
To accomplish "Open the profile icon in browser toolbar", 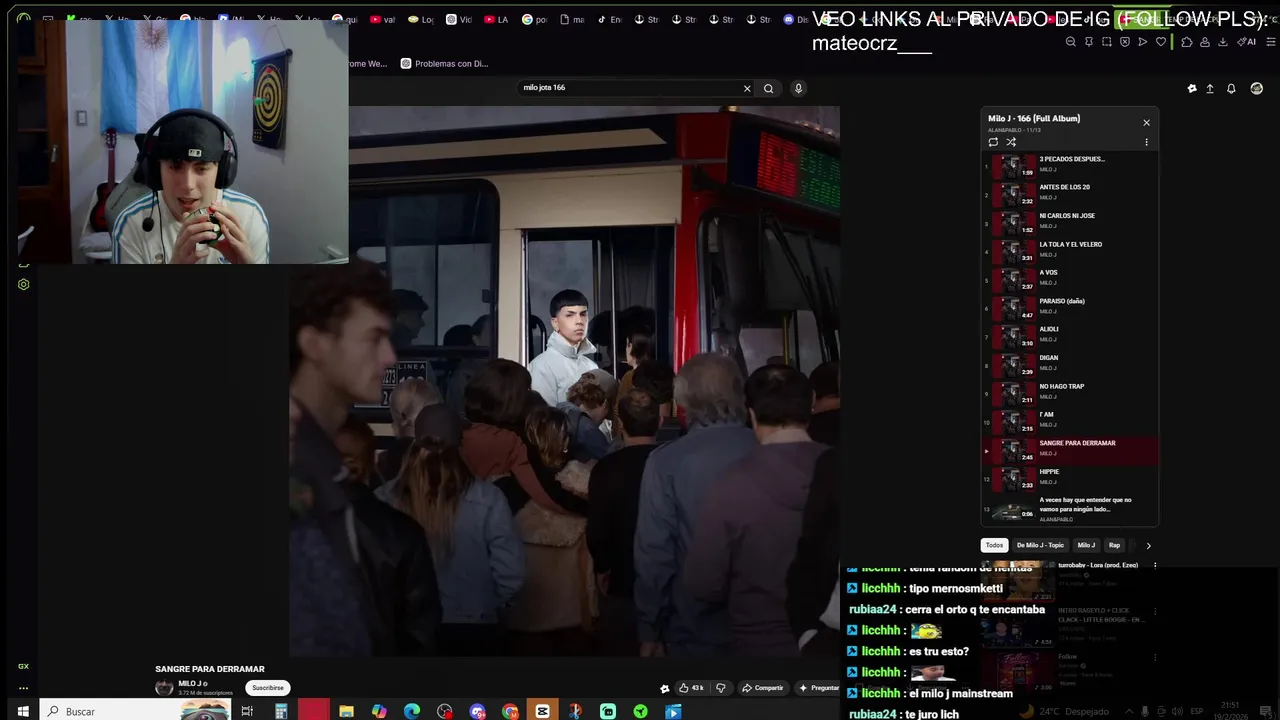I will click(1205, 42).
